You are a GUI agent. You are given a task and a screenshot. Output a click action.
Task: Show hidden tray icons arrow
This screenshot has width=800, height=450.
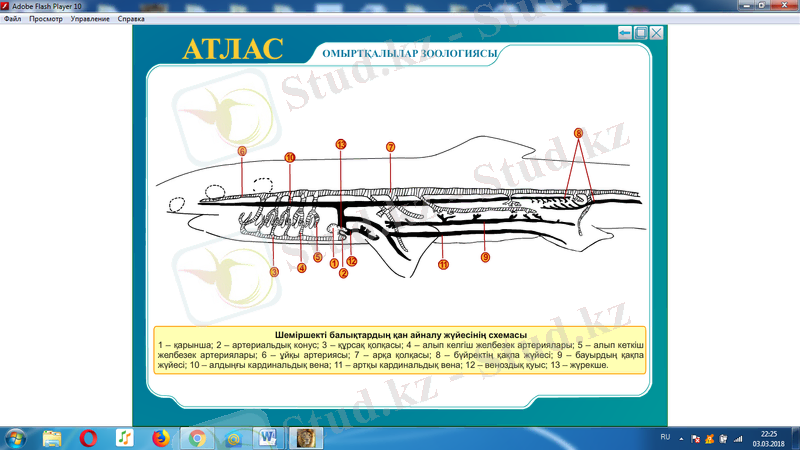(x=681, y=438)
